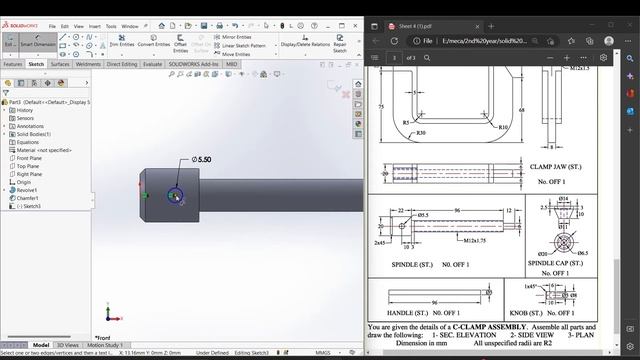Viewport: 640px width, 360px height.
Task: Open the Motion Study 1 tab
Action: point(105,345)
